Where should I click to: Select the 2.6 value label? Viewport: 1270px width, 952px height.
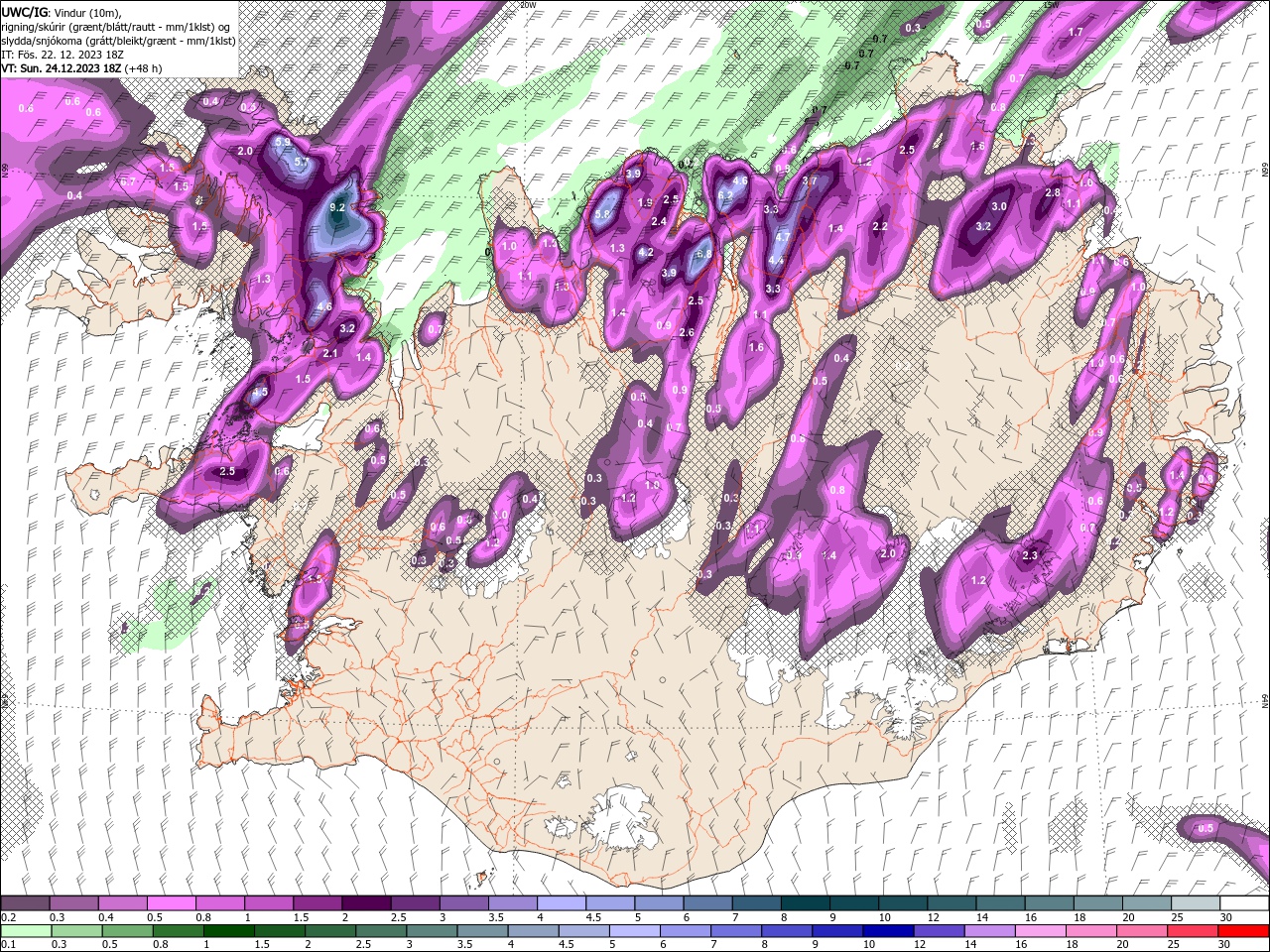(687, 332)
